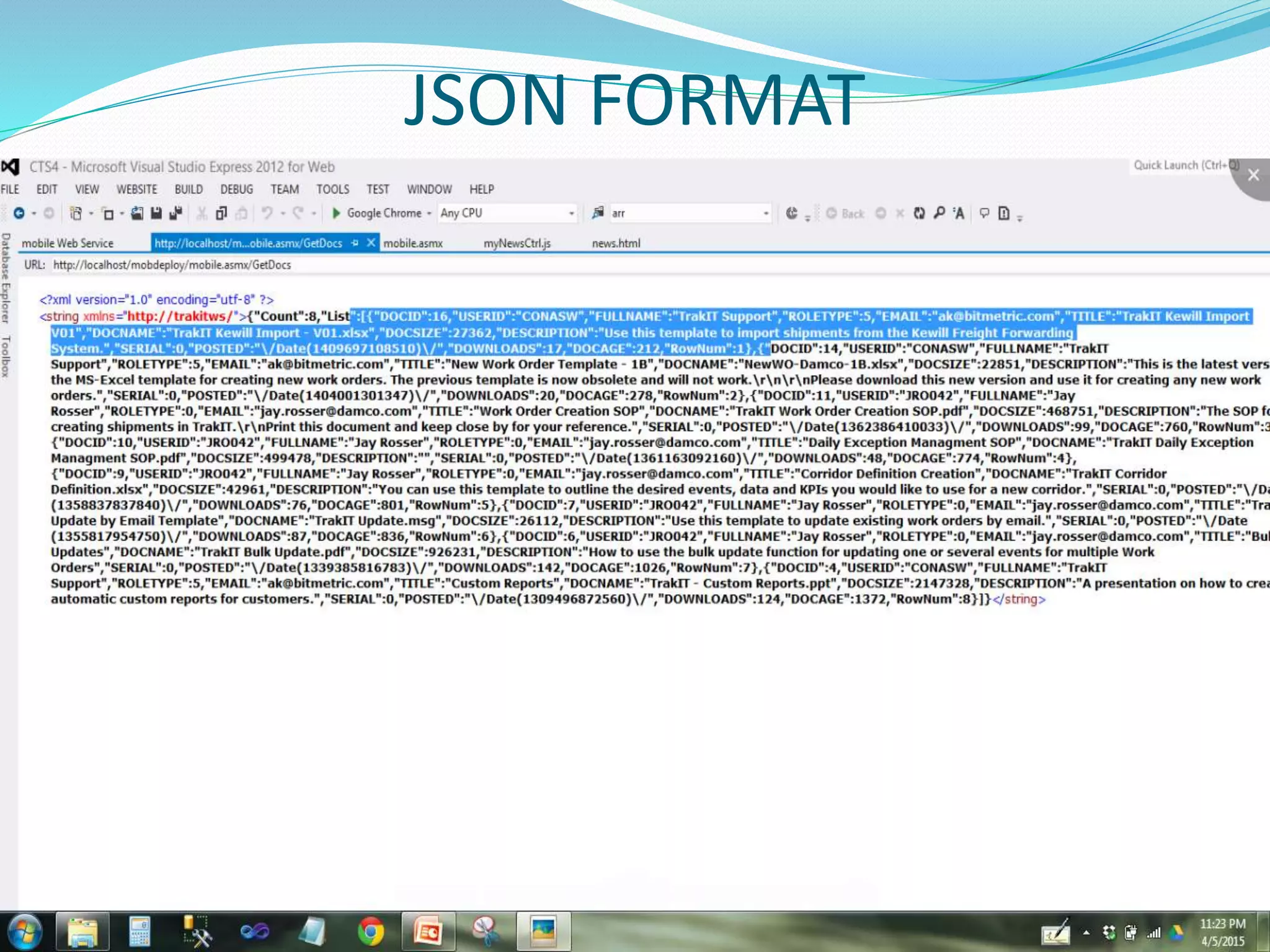Click the Copy icon in toolbar
This screenshot has width=1270, height=952.
click(x=221, y=213)
